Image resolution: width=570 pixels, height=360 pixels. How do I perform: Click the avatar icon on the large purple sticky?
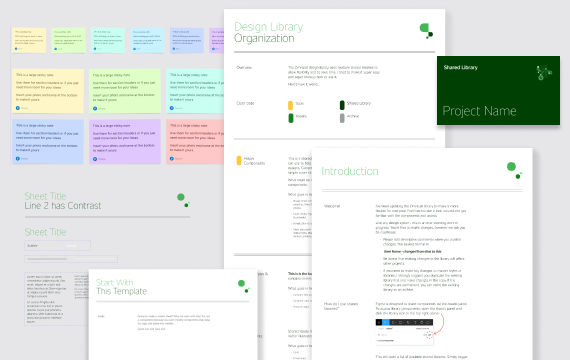coord(95,159)
